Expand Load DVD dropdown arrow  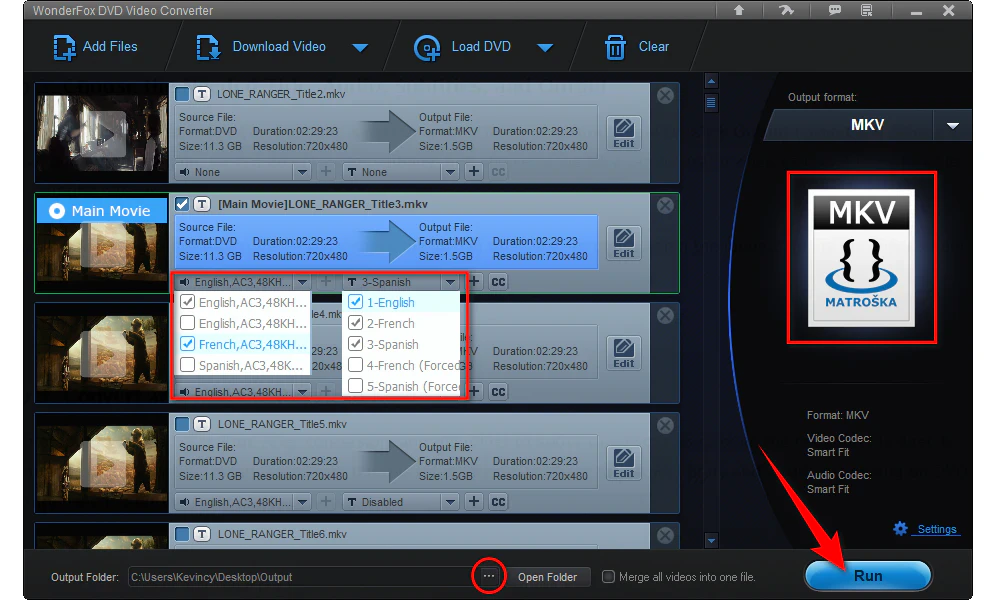click(545, 48)
